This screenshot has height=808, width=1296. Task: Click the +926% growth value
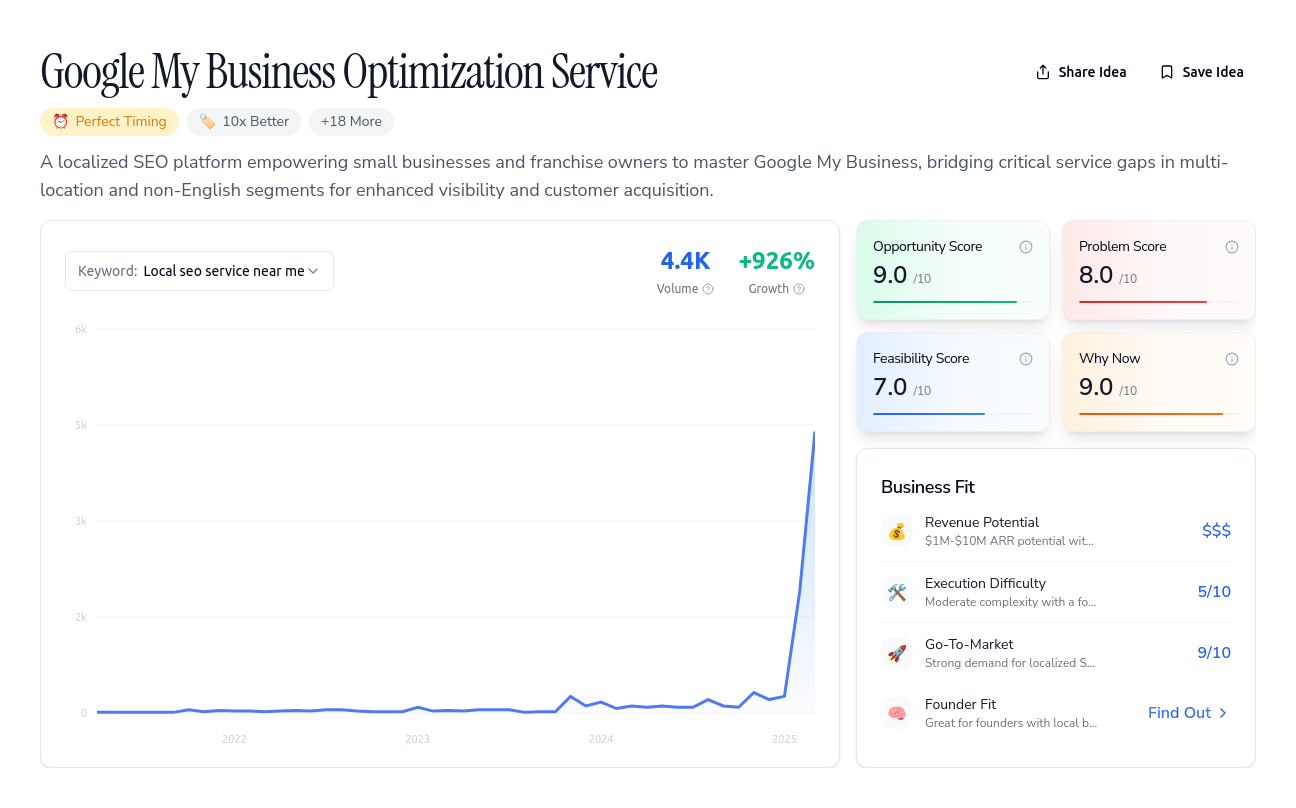776,262
